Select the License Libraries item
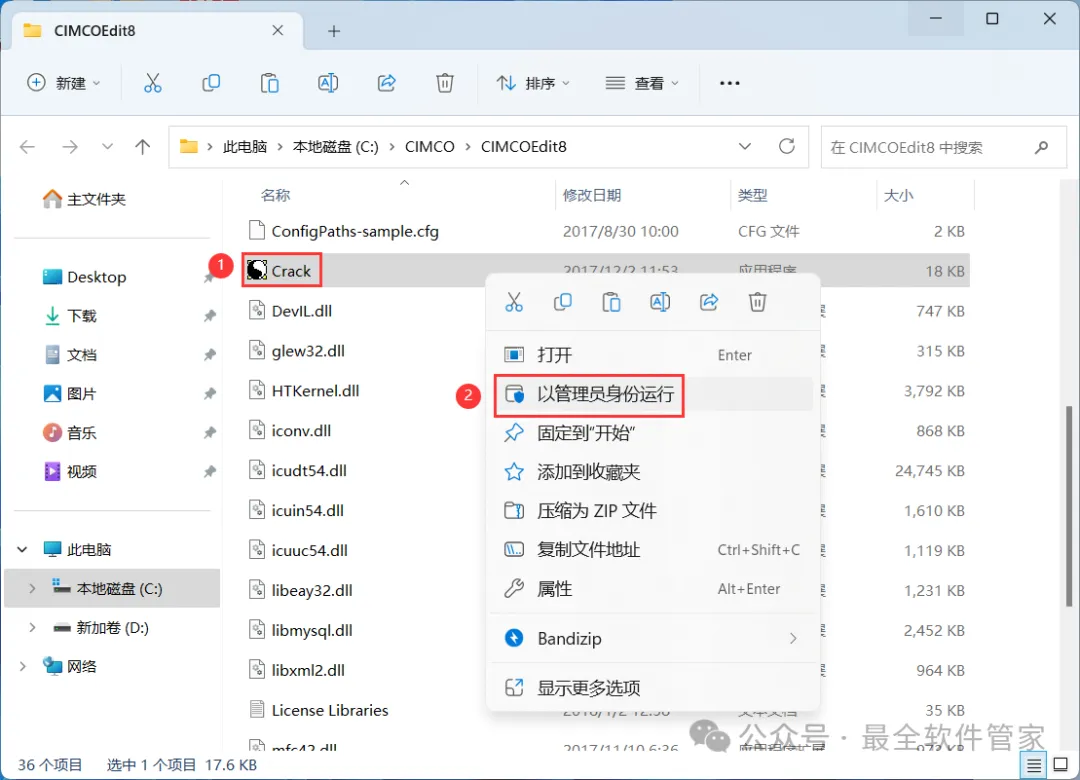Screen dimensions: 1080x780 [x=318, y=710]
